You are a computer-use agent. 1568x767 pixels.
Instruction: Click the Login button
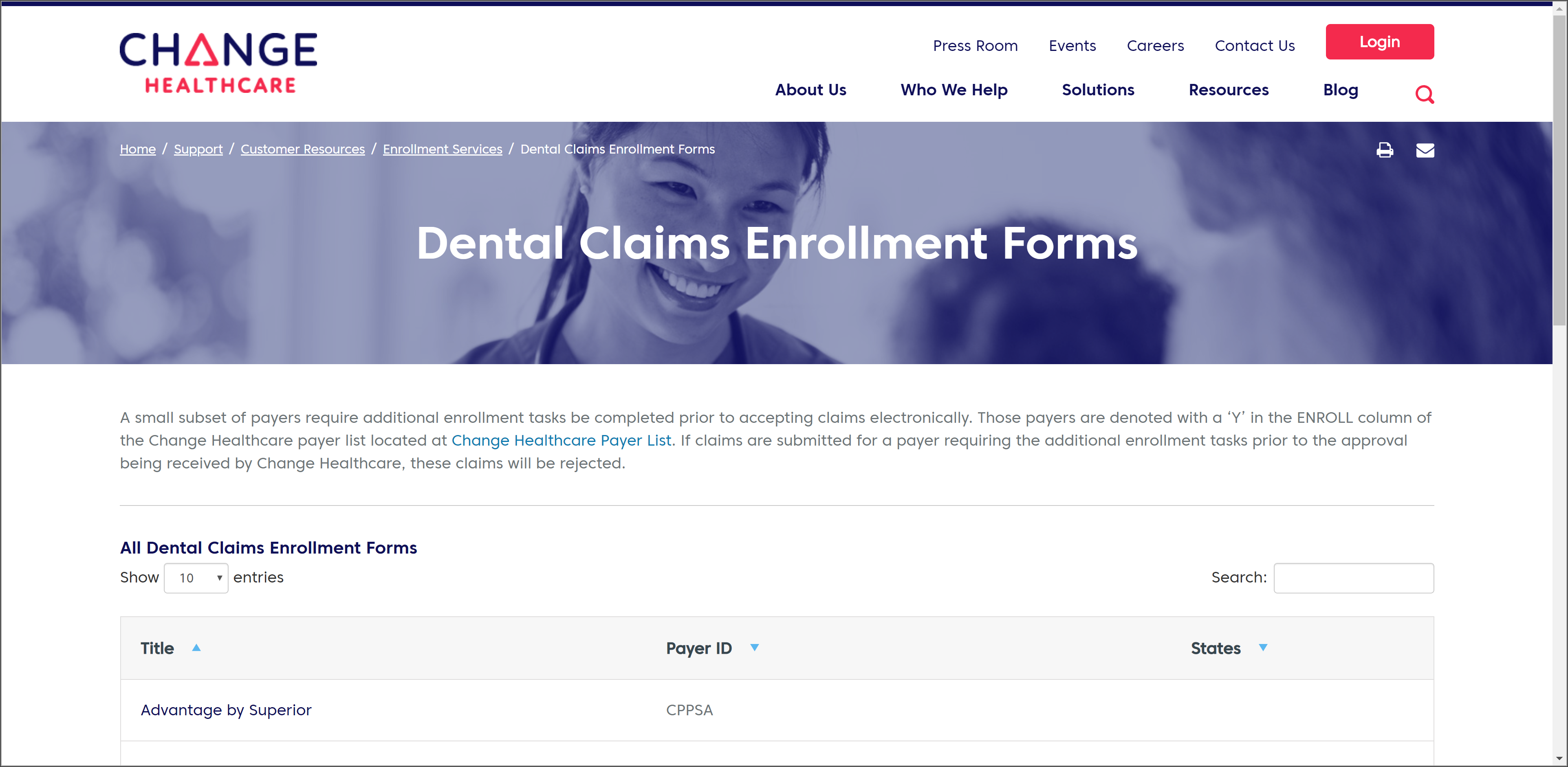click(x=1379, y=41)
